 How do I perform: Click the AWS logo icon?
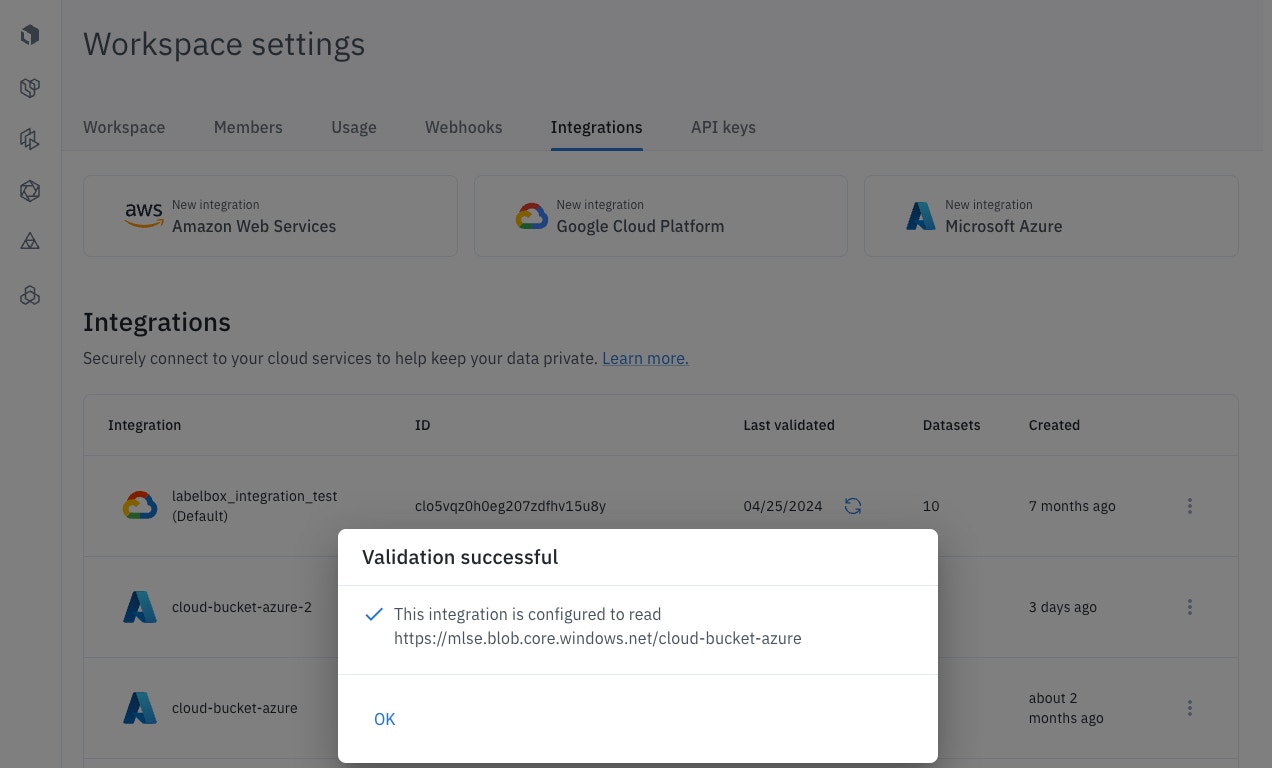tap(144, 215)
